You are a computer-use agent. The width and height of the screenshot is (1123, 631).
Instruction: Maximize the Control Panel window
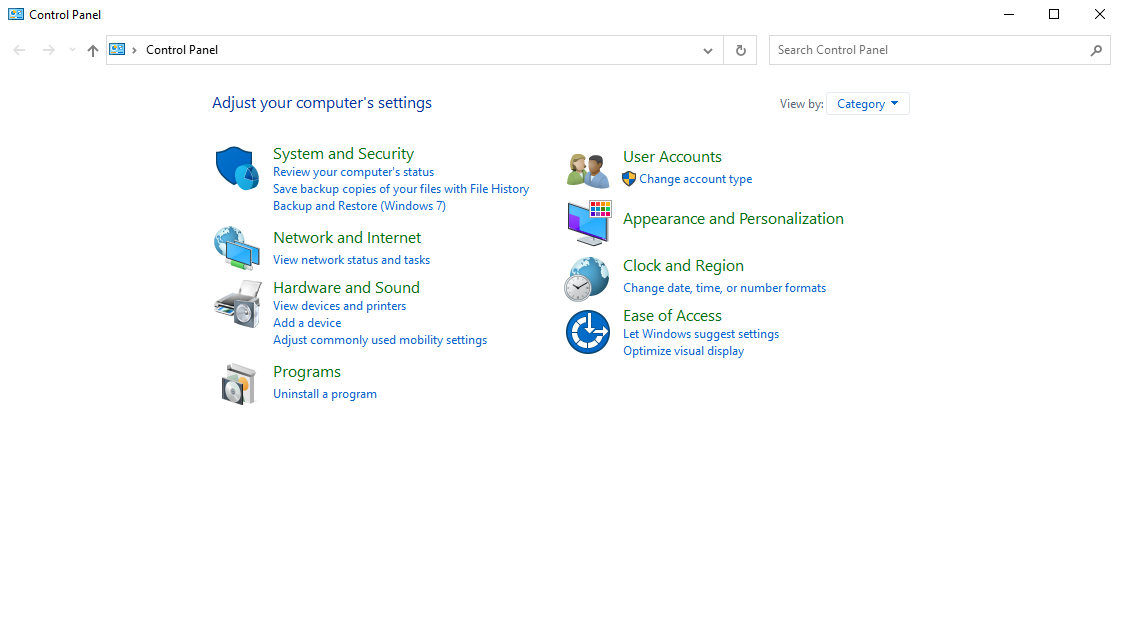pyautogui.click(x=1054, y=14)
